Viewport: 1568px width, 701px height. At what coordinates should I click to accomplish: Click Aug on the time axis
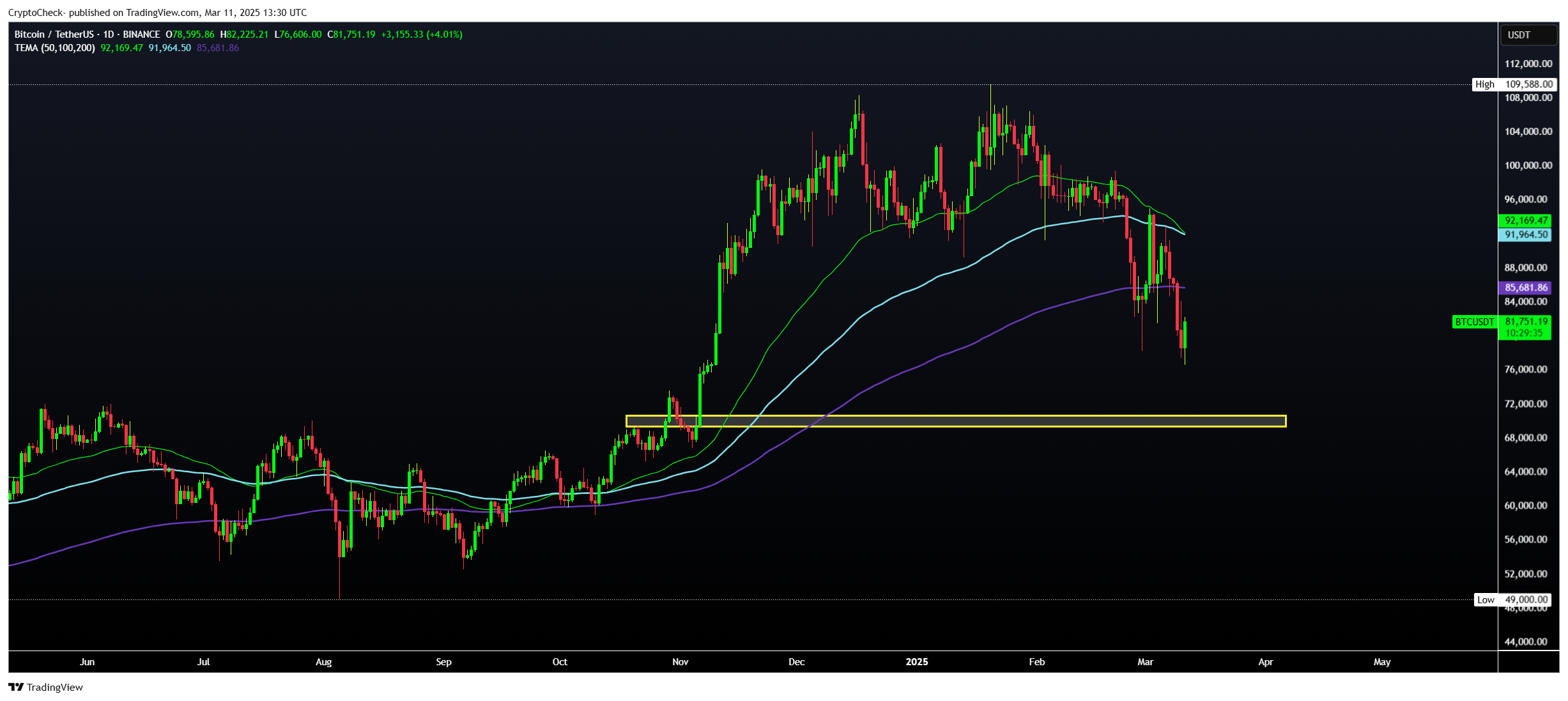(323, 662)
